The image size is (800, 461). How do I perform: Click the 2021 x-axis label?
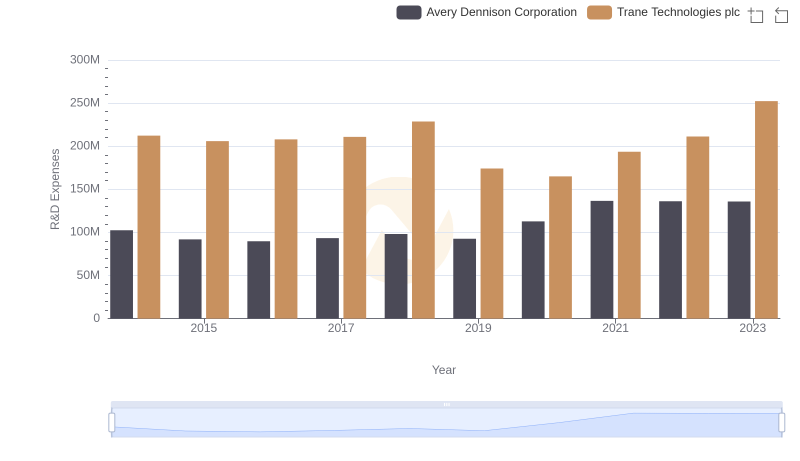[615, 328]
